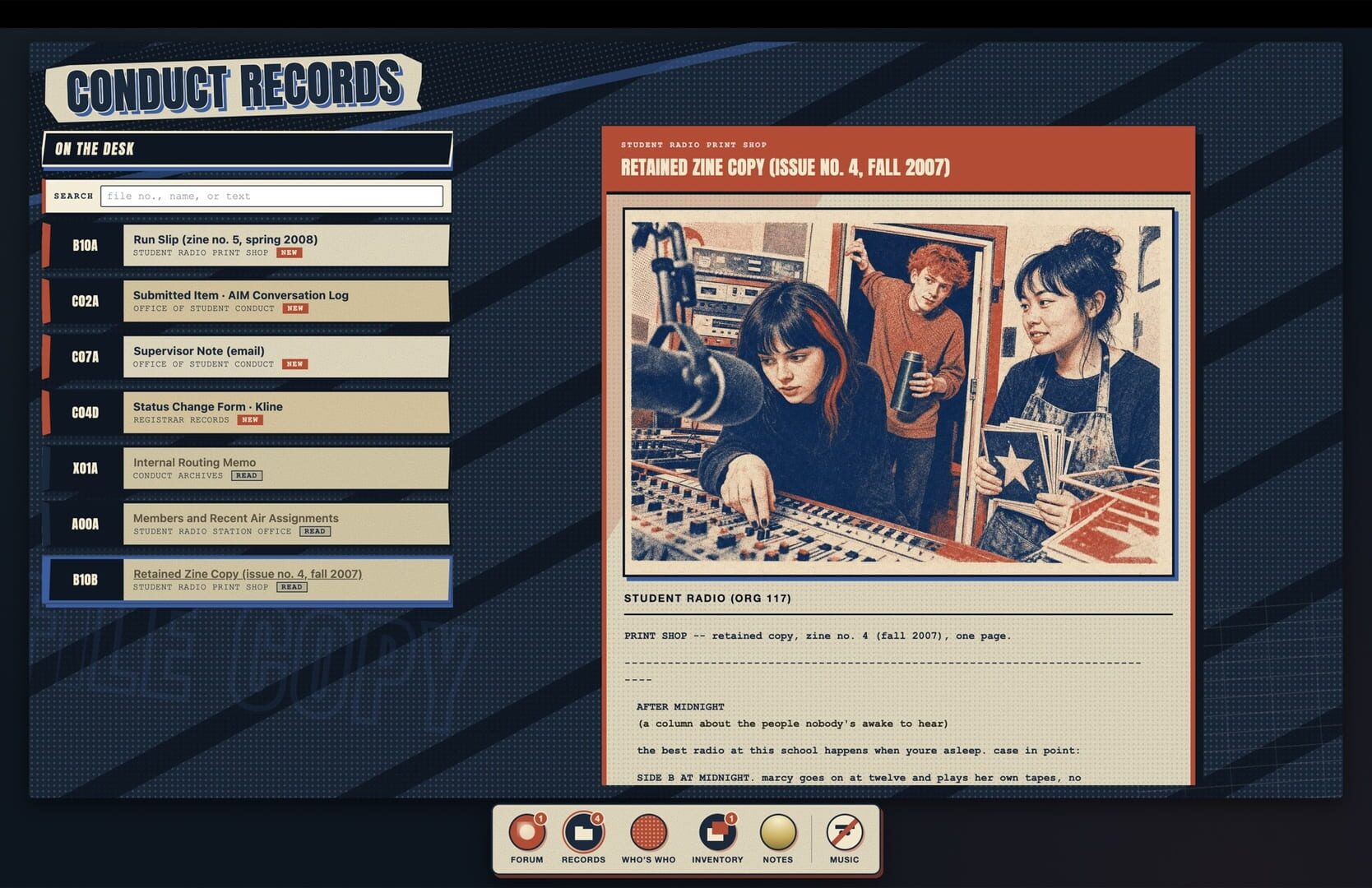This screenshot has width=1372, height=888.
Task: Open the Notes dock icon
Action: coord(777,832)
